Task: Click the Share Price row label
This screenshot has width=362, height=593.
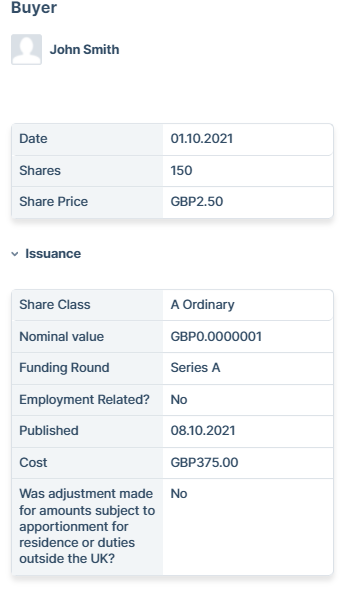Action: 53,201
